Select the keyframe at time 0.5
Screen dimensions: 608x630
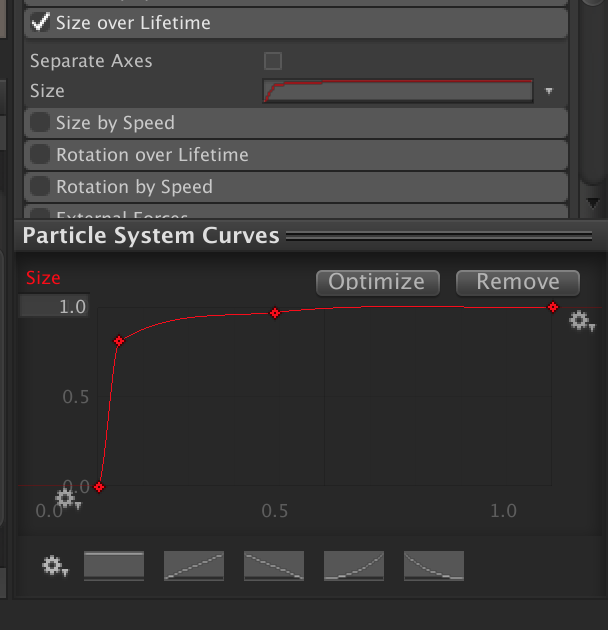point(275,313)
